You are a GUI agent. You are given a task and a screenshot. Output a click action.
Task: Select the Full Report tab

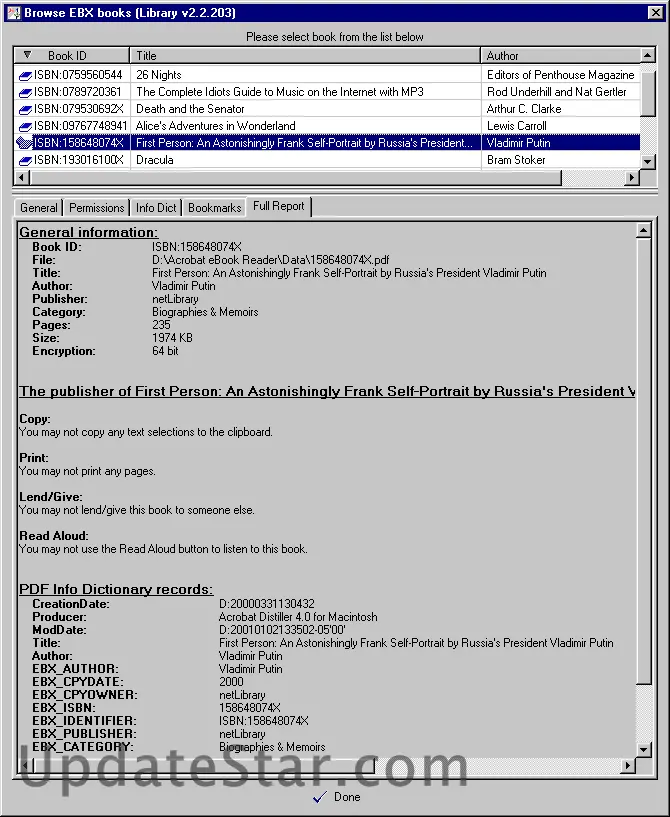279,206
